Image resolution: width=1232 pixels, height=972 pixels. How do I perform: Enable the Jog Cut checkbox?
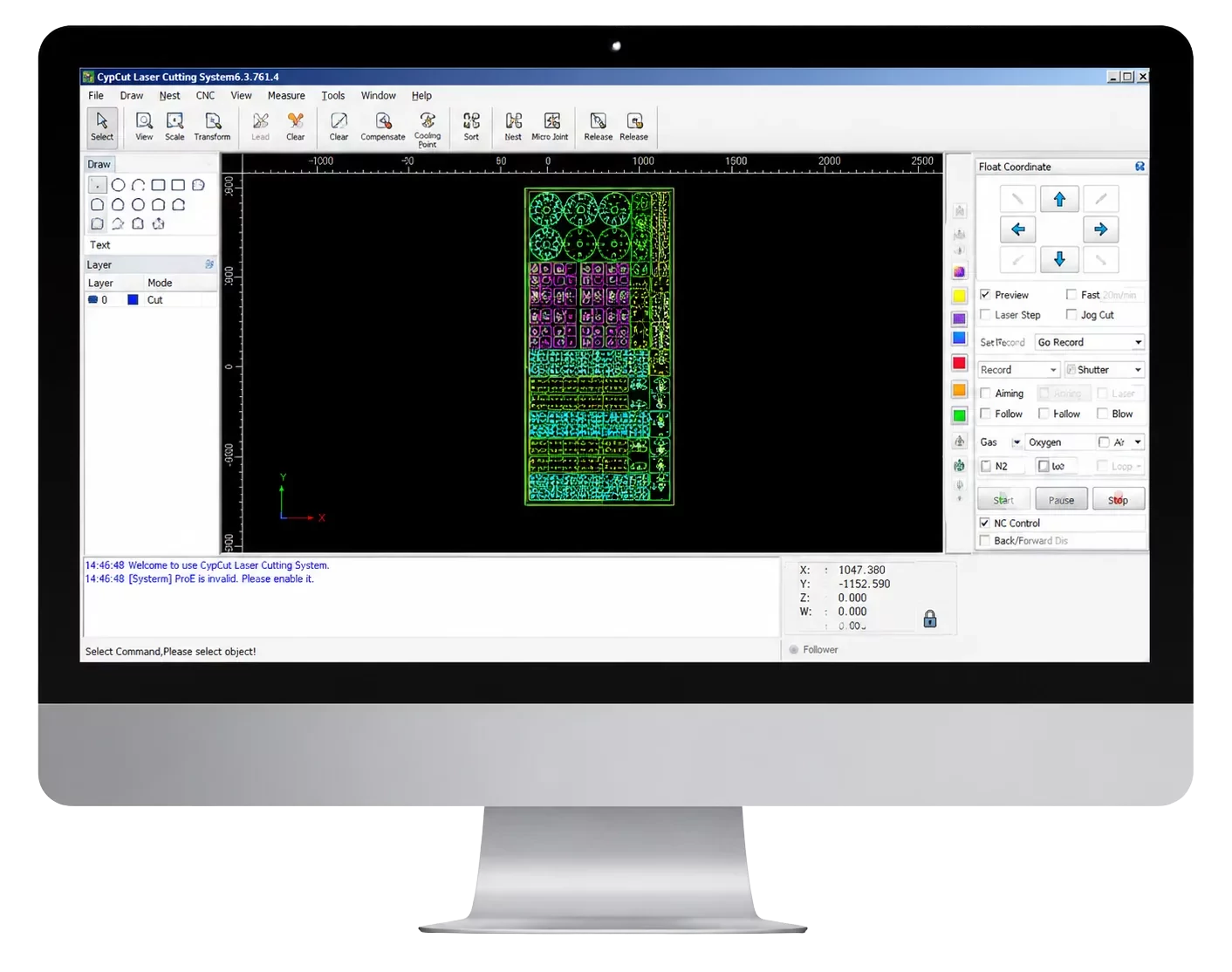(1071, 315)
